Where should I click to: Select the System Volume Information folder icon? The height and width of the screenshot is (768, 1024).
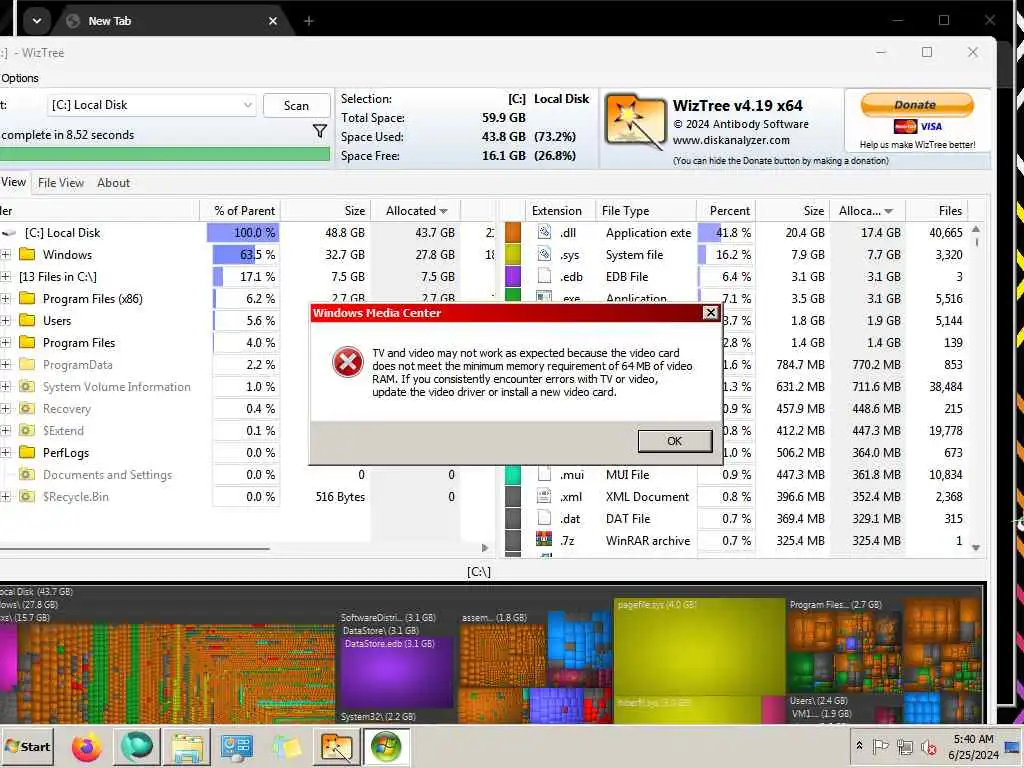coord(27,387)
